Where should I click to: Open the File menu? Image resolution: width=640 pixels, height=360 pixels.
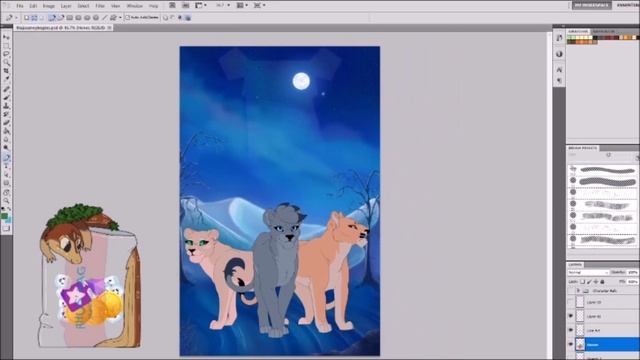tap(20, 6)
